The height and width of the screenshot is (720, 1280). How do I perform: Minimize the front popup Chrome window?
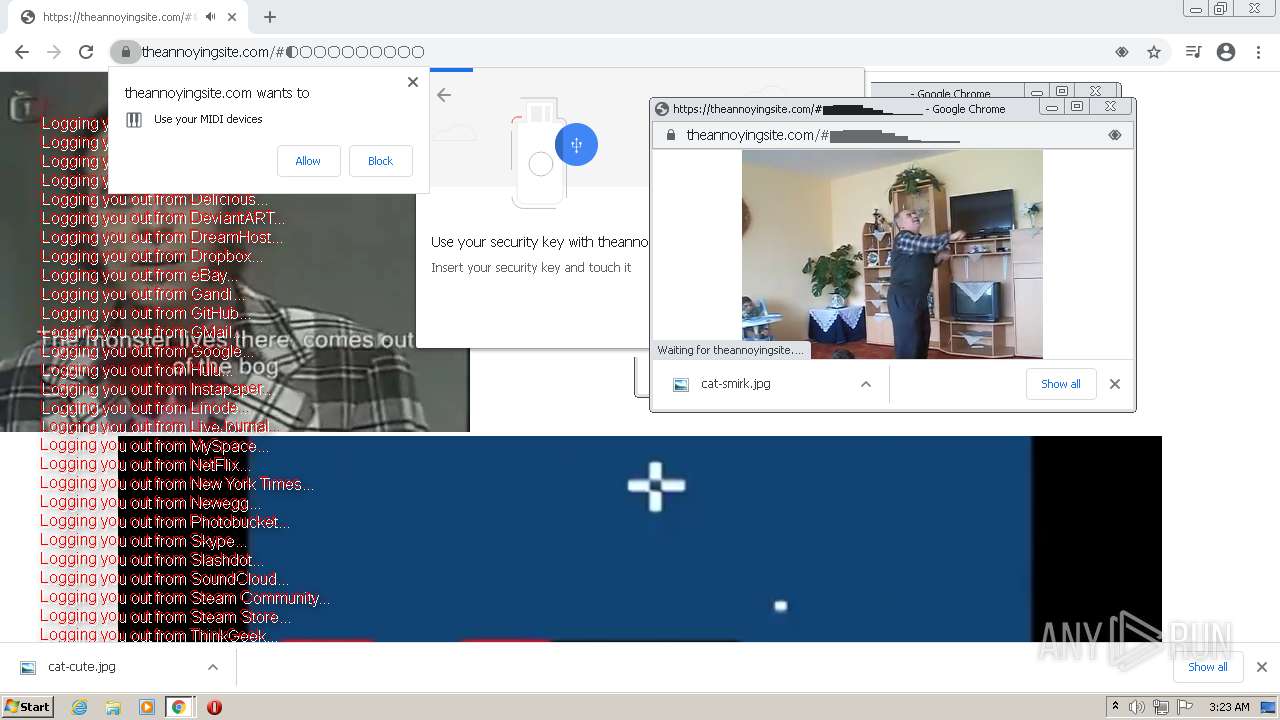click(1052, 106)
